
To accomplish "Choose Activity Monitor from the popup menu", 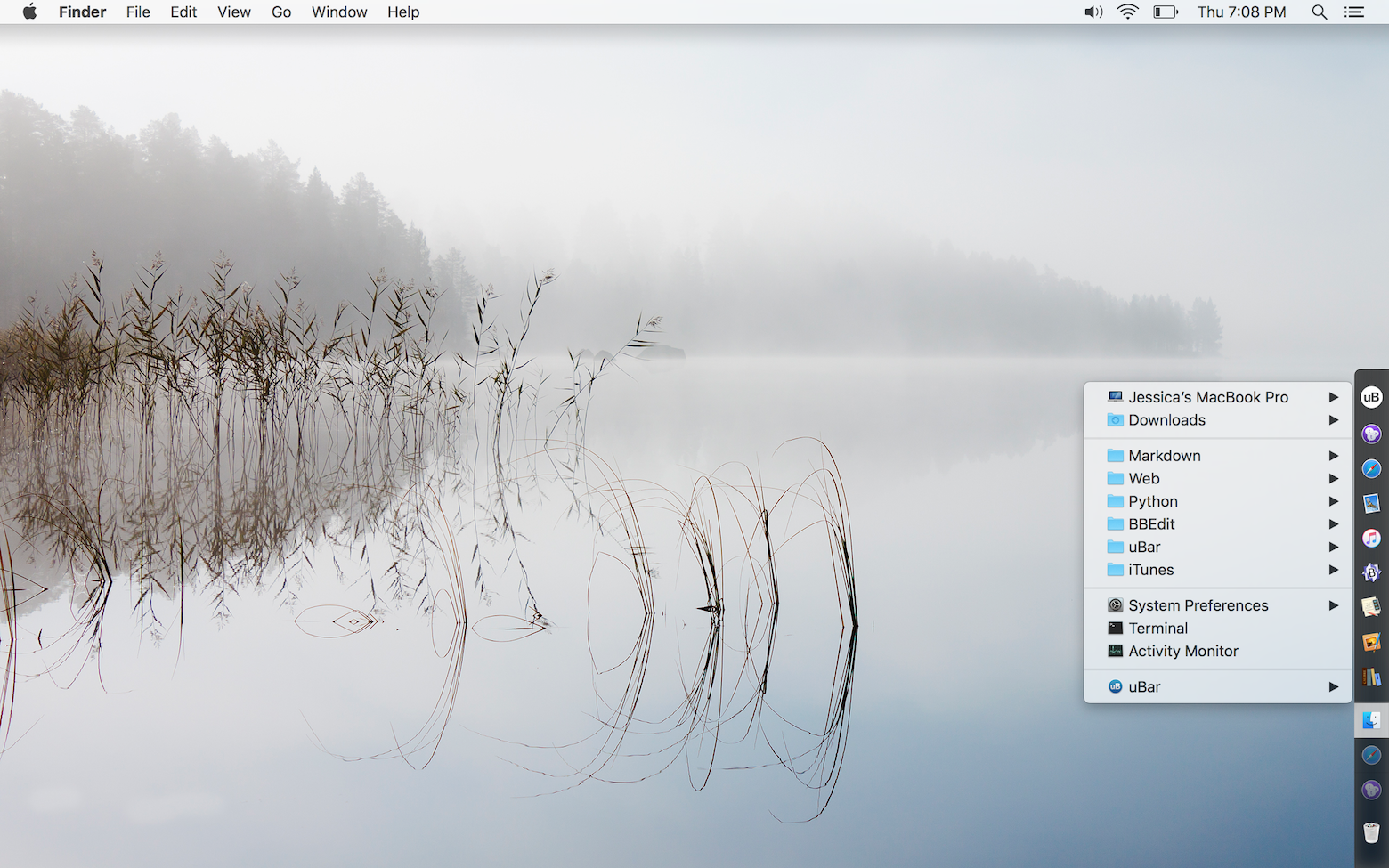I will click(1218, 652).
